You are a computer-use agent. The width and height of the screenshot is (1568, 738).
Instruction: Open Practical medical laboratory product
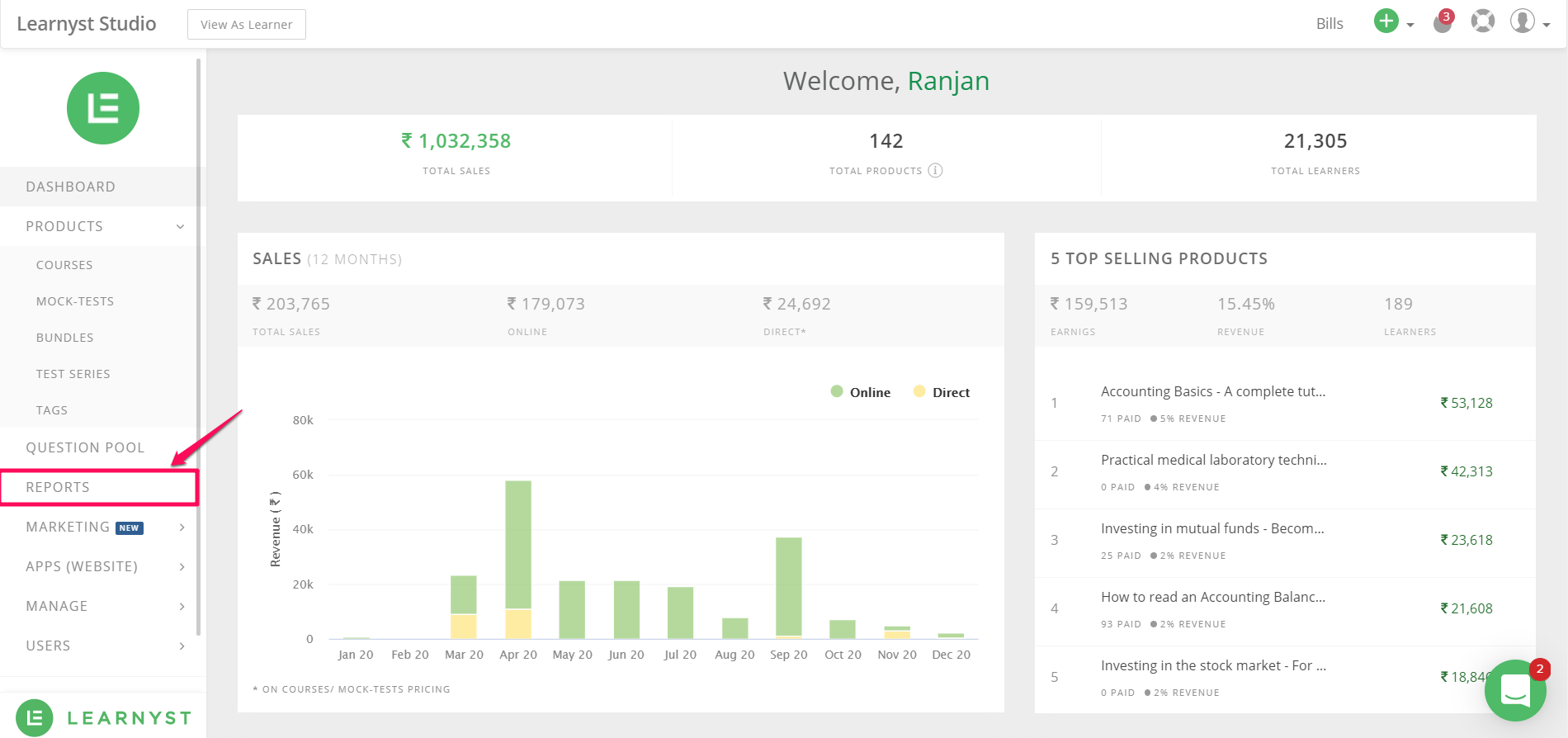tap(1214, 460)
